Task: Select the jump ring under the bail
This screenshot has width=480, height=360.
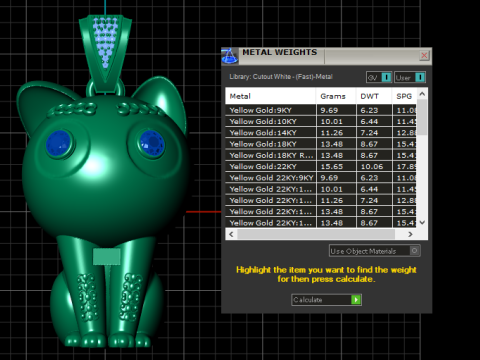Action: [105, 88]
